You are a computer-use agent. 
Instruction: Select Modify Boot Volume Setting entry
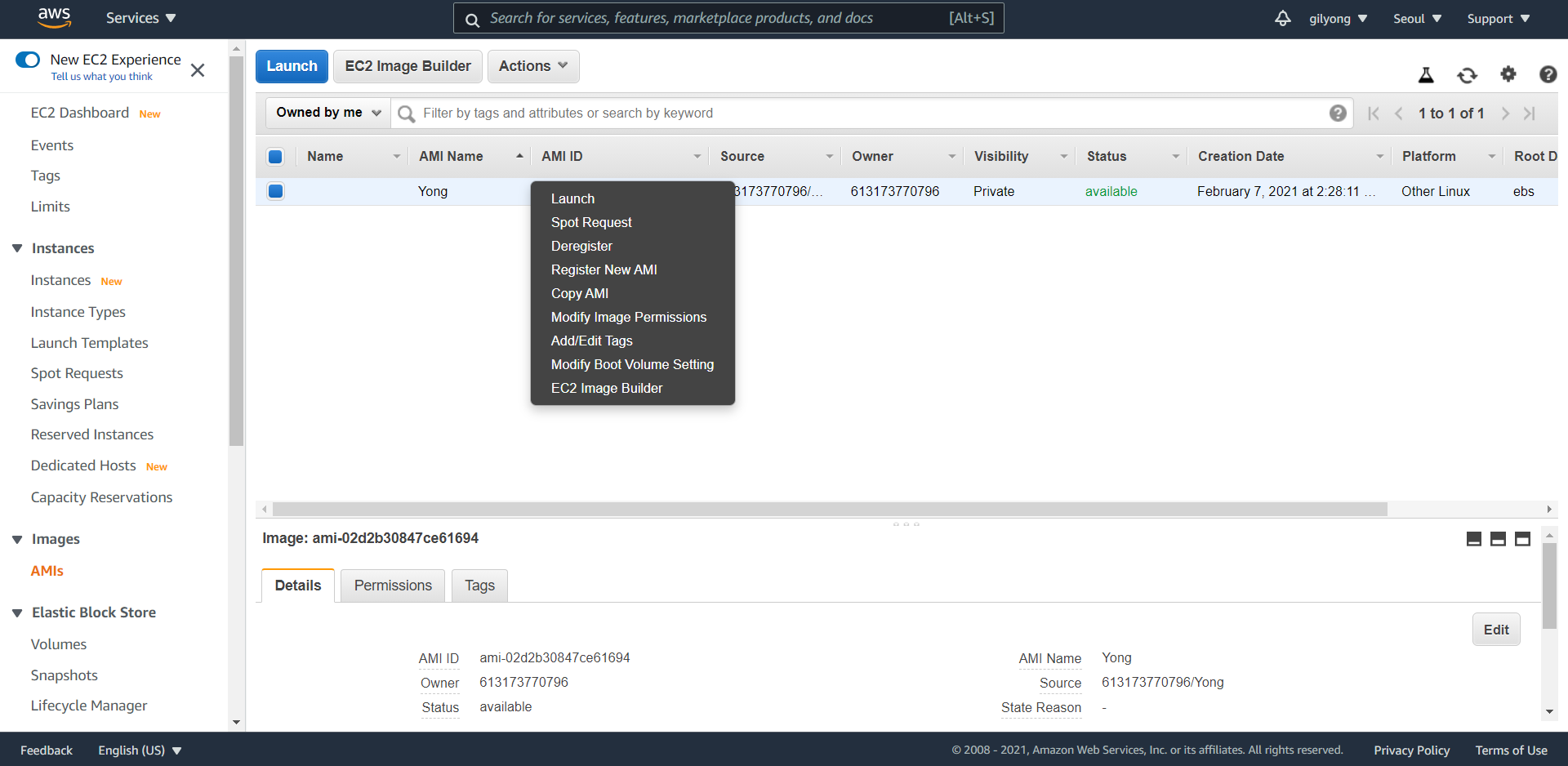click(632, 364)
